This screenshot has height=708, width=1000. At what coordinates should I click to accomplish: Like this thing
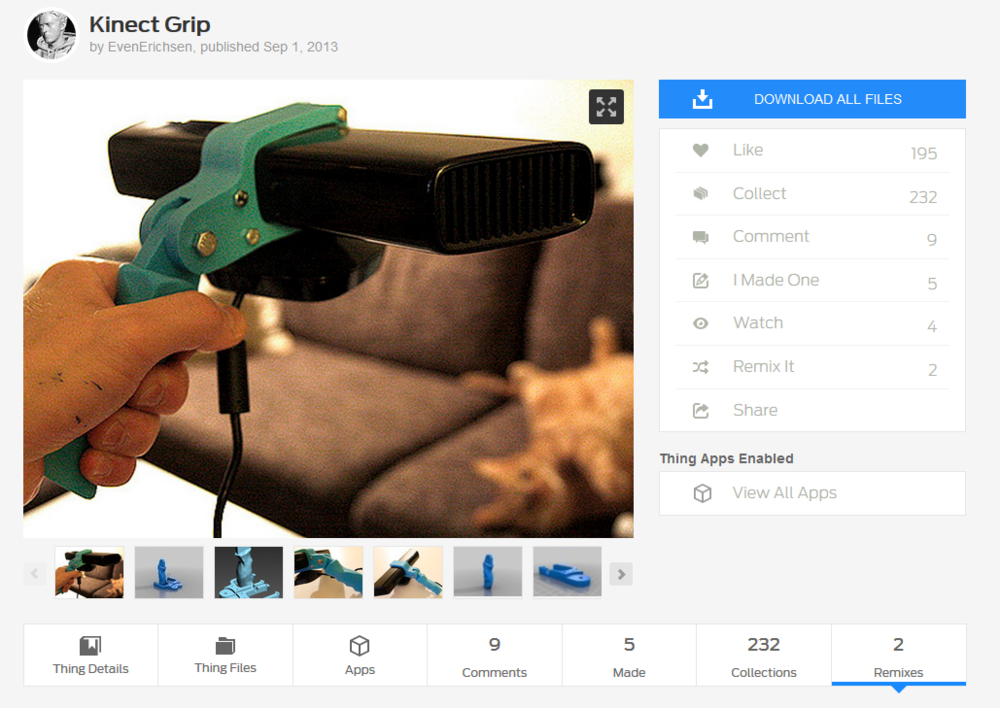click(x=812, y=151)
